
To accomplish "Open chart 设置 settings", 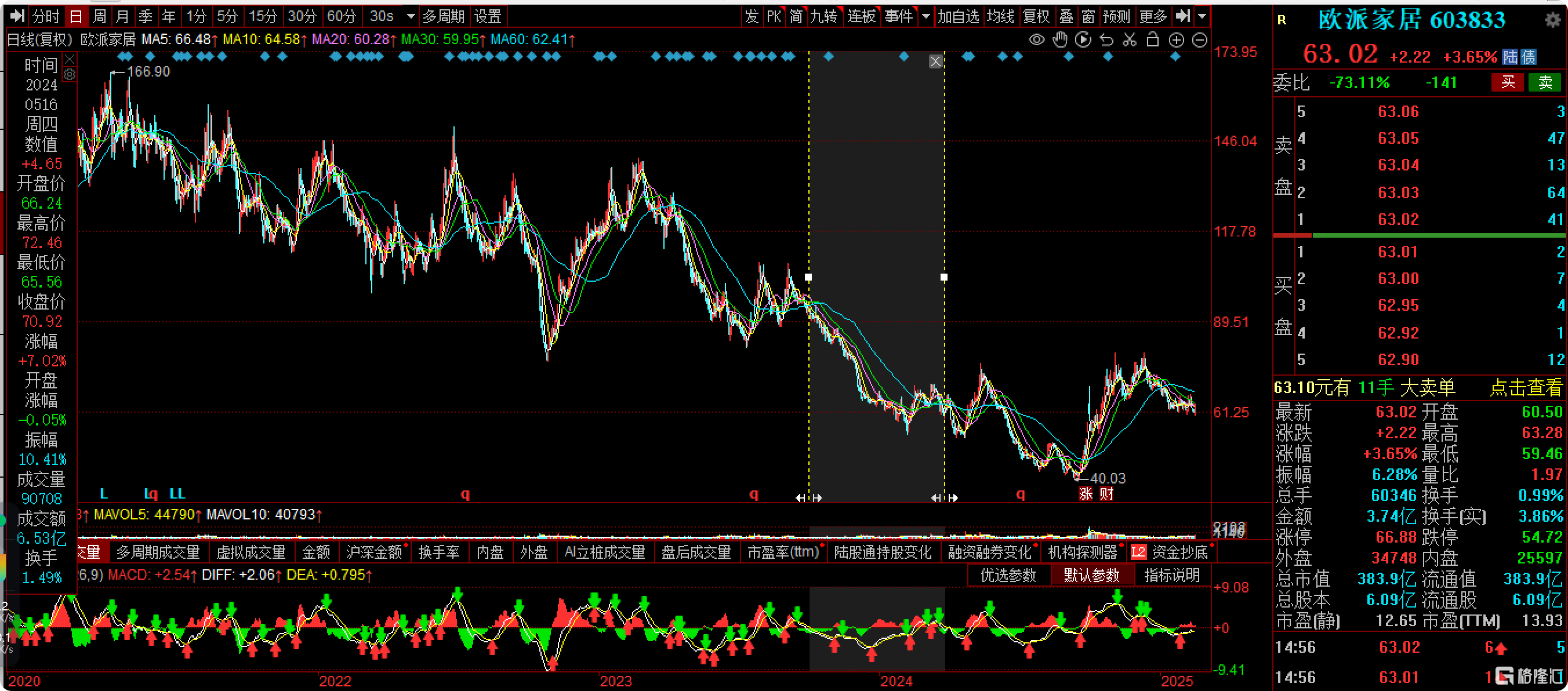I will click(488, 16).
